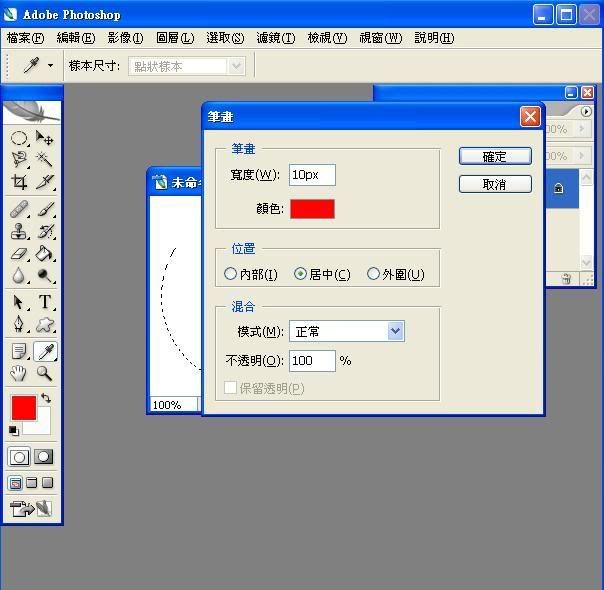
Task: Select the Move tool
Action: coord(44,138)
